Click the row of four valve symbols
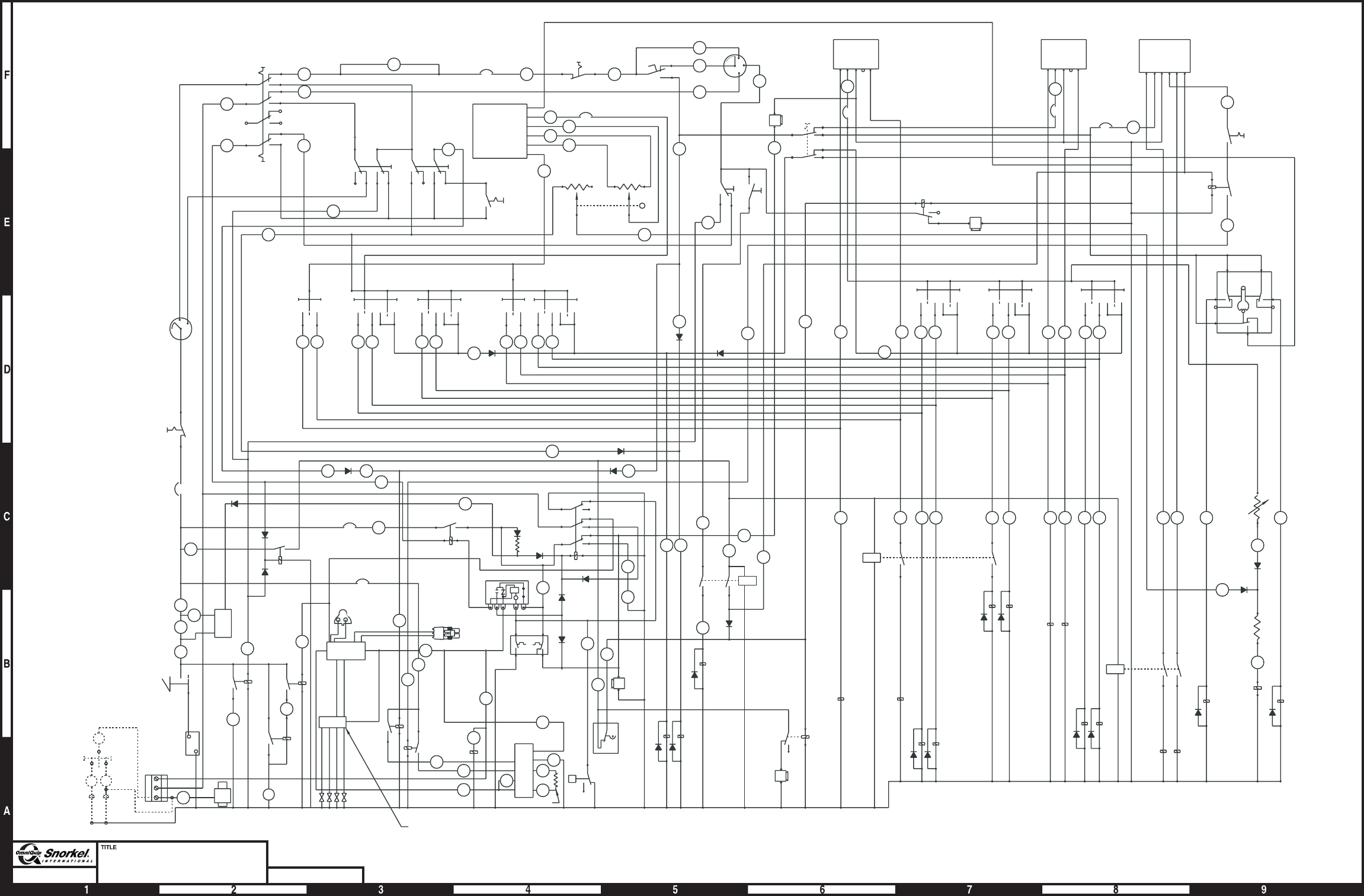 point(332,798)
